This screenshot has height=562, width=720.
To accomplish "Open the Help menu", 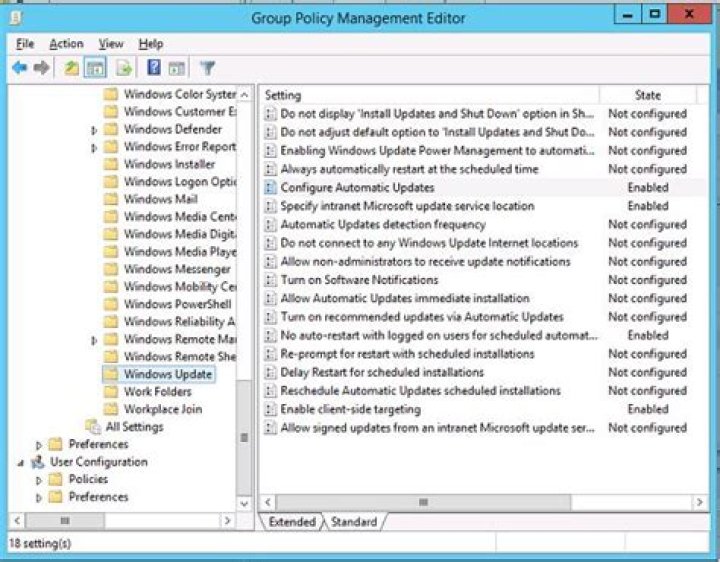I will click(151, 44).
